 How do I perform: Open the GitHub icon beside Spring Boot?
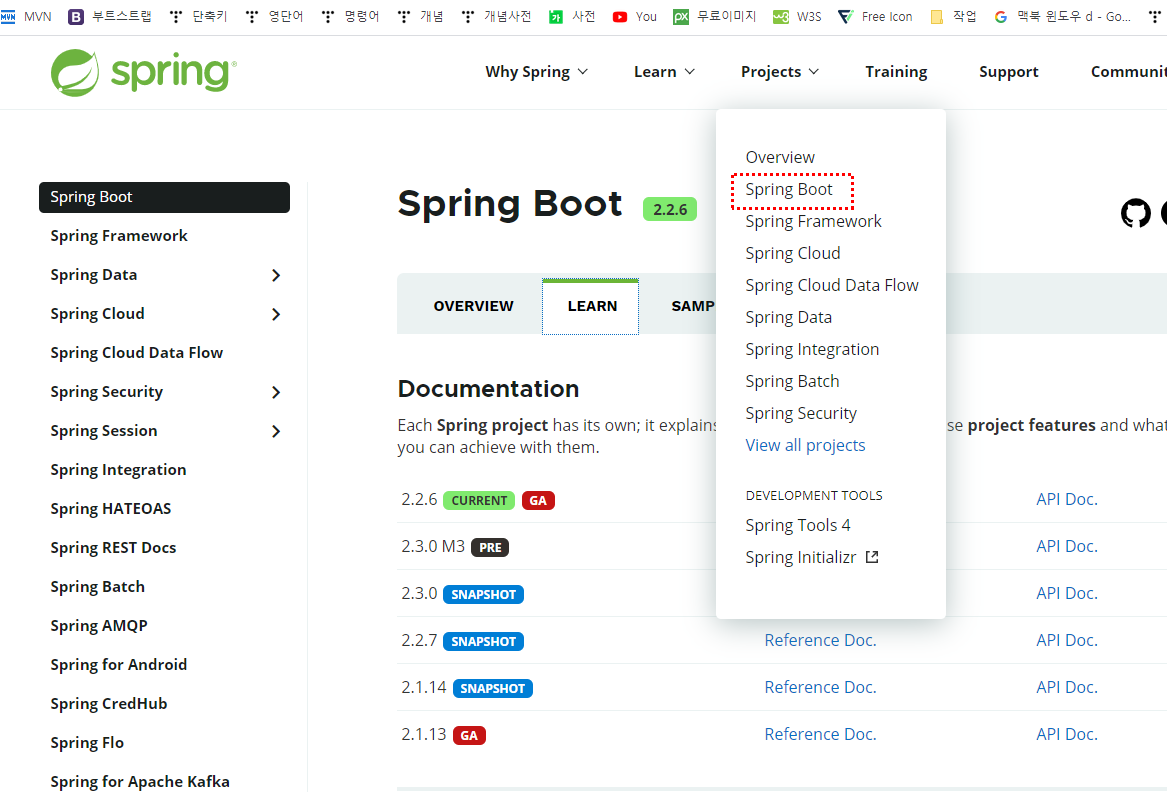[1136, 213]
